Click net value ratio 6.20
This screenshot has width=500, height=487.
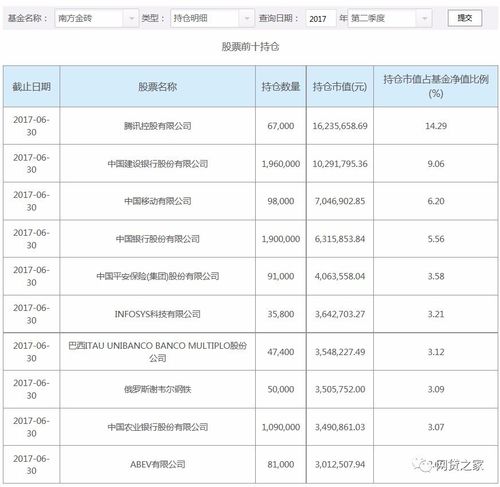coord(436,201)
